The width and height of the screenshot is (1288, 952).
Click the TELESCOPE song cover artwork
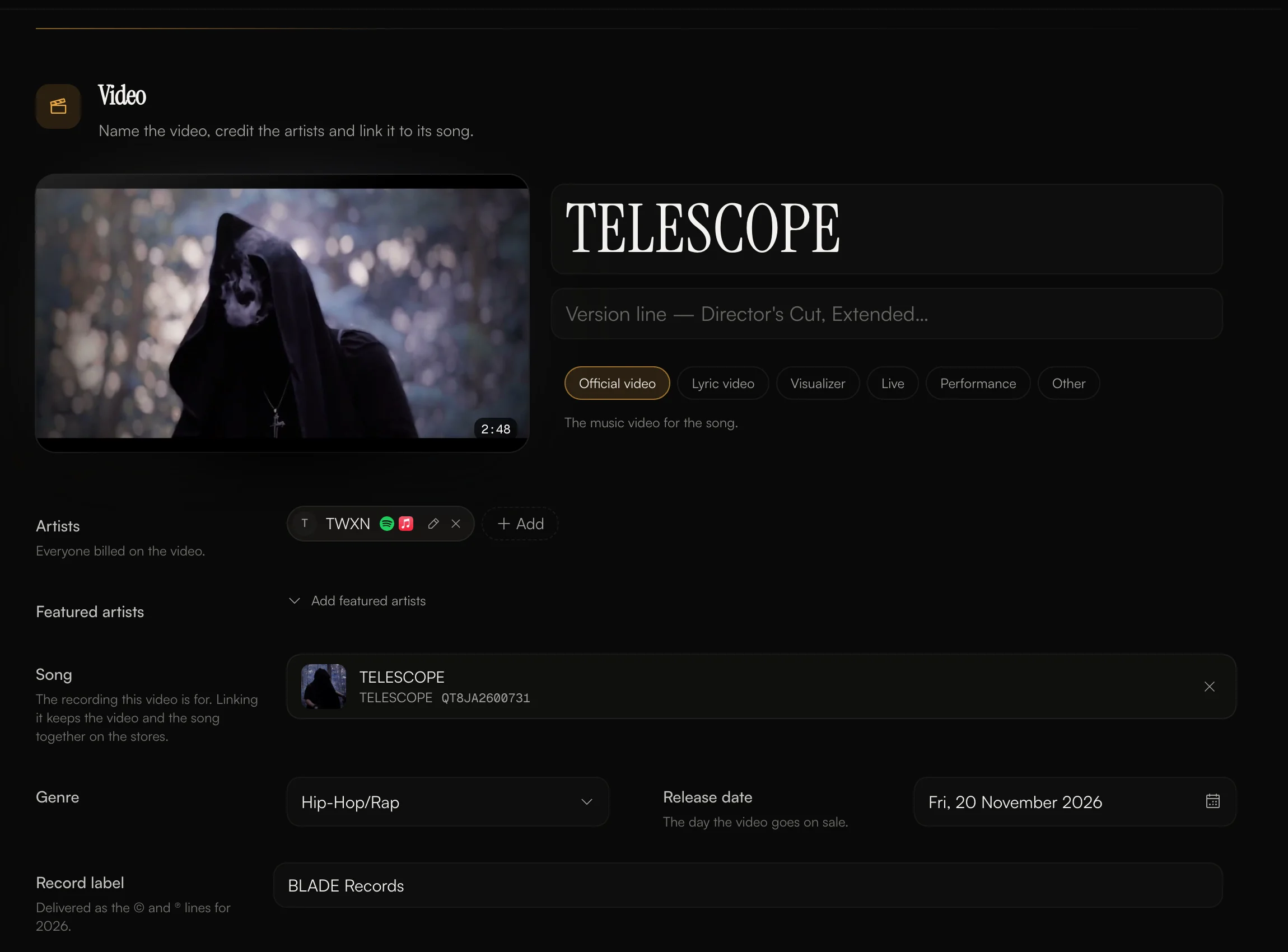point(324,687)
